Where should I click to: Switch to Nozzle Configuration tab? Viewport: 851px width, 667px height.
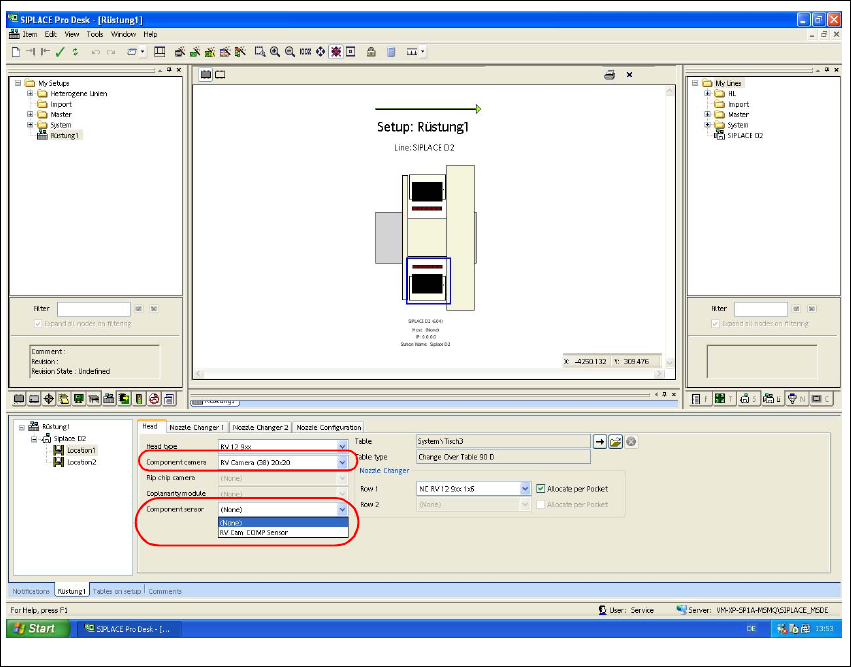328,427
